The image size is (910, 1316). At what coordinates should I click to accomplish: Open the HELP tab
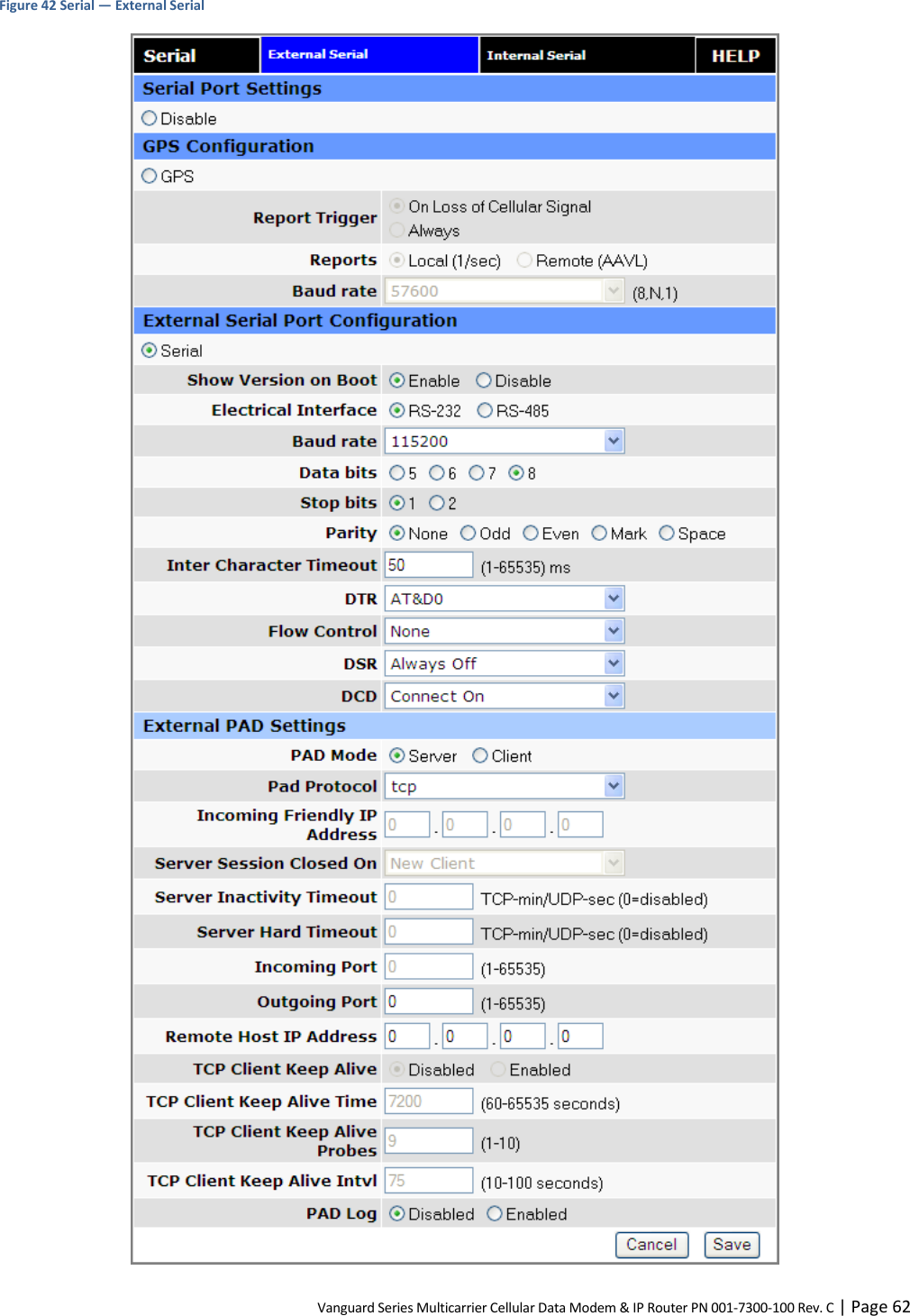pos(735,56)
